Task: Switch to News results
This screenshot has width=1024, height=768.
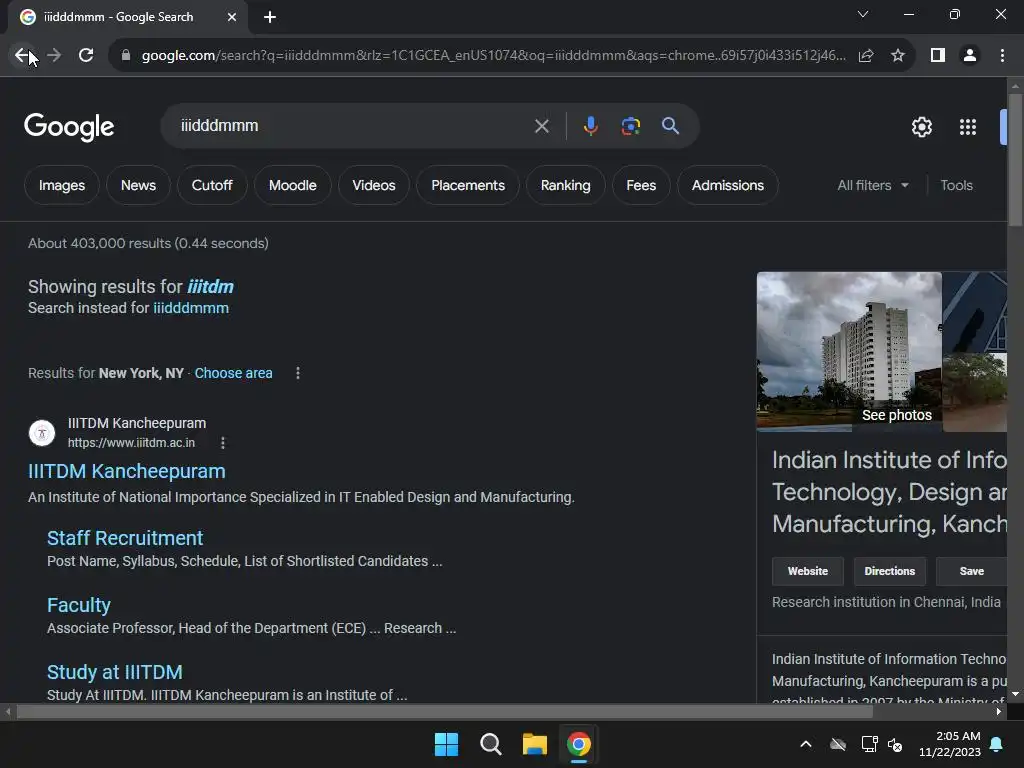Action: (138, 185)
